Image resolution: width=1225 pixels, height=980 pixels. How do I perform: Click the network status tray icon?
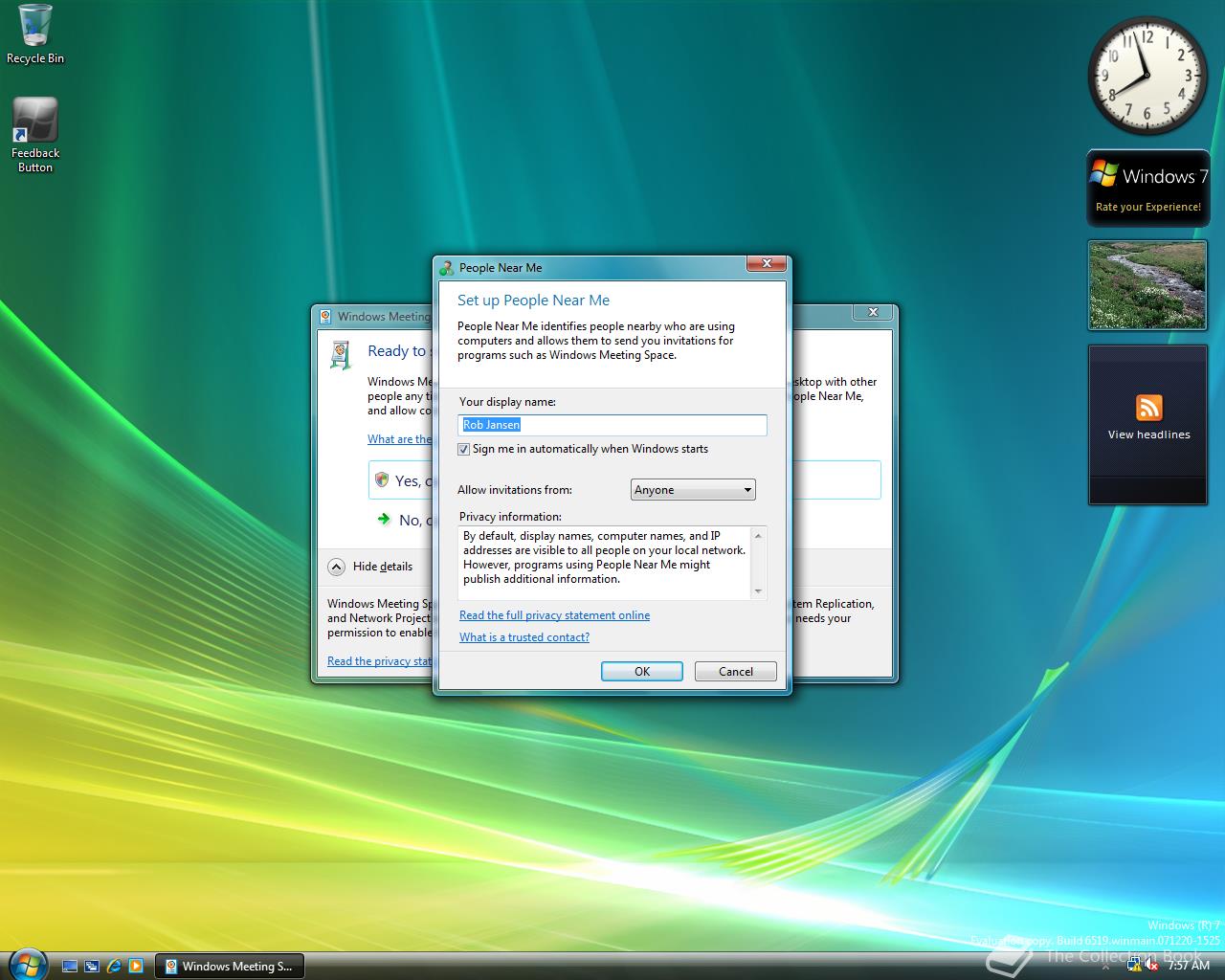tap(1136, 967)
